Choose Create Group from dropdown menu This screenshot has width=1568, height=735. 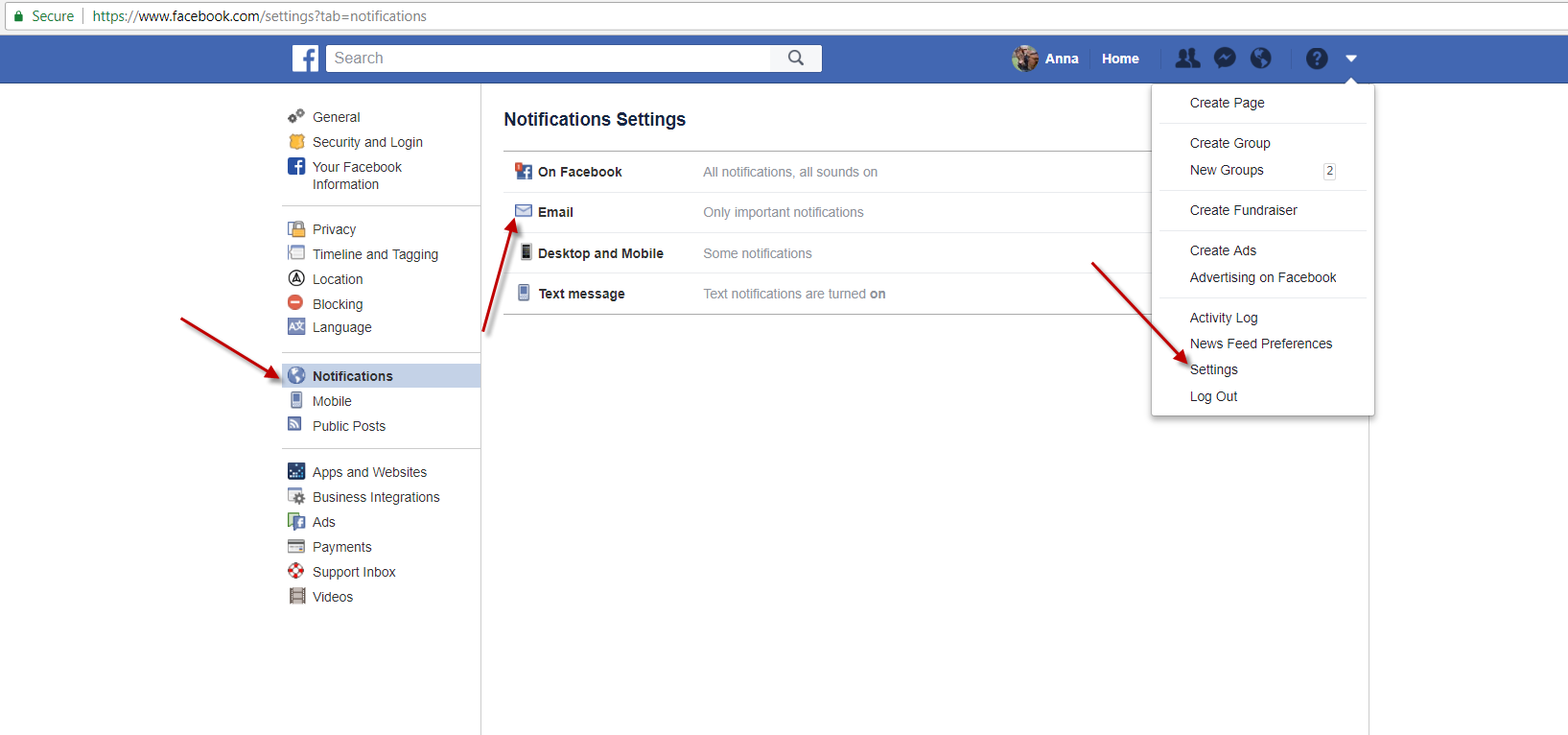[1229, 143]
